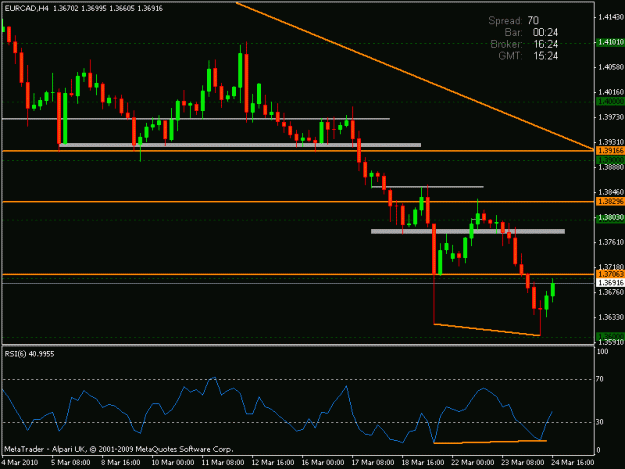The image size is (625, 469).
Task: Click the current price label 1.36916
Action: click(x=610, y=283)
